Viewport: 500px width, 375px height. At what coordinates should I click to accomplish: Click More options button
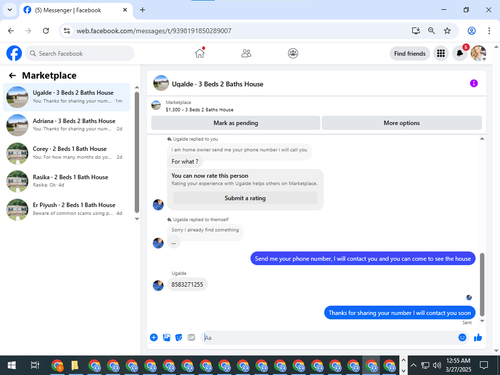402,123
